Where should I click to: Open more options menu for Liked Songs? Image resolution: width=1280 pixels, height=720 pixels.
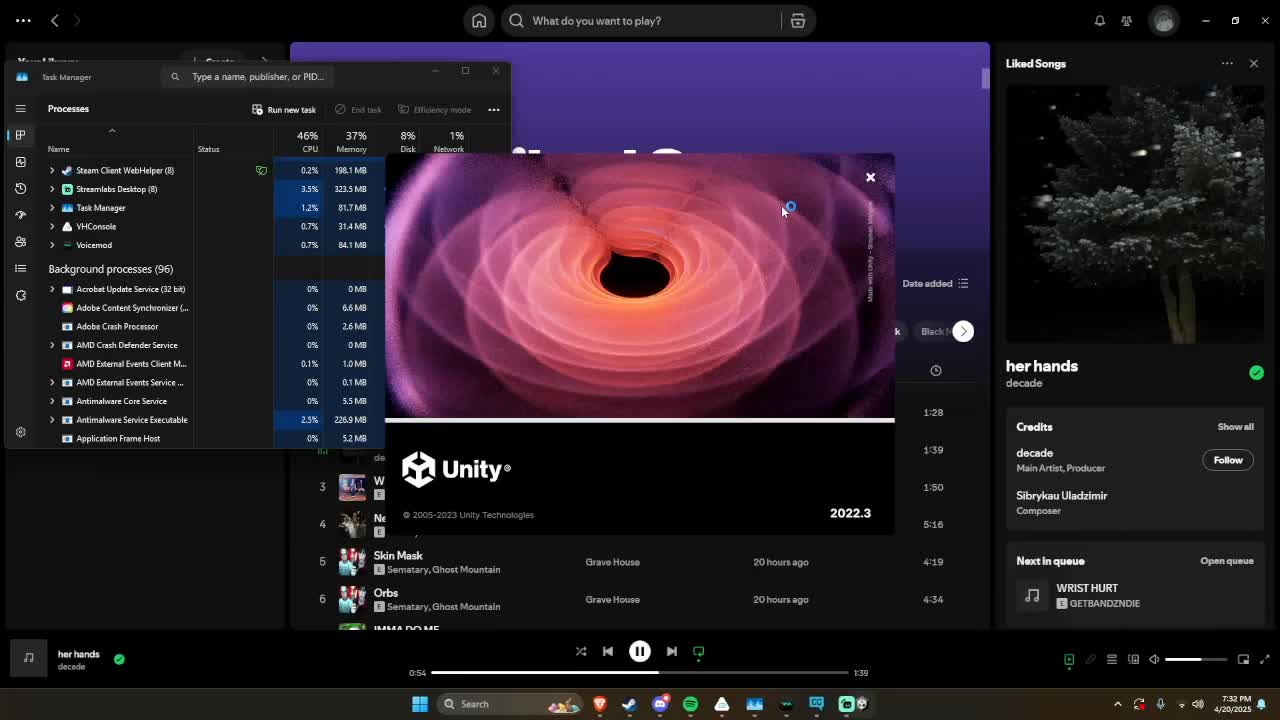pos(1227,63)
